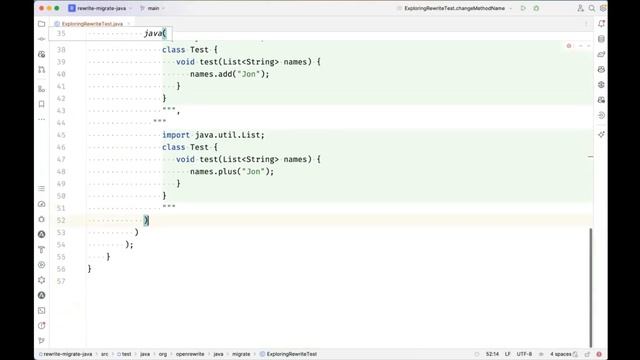Open the Problems tool window
Screen dimensions: 640x360
[x=42, y=326]
